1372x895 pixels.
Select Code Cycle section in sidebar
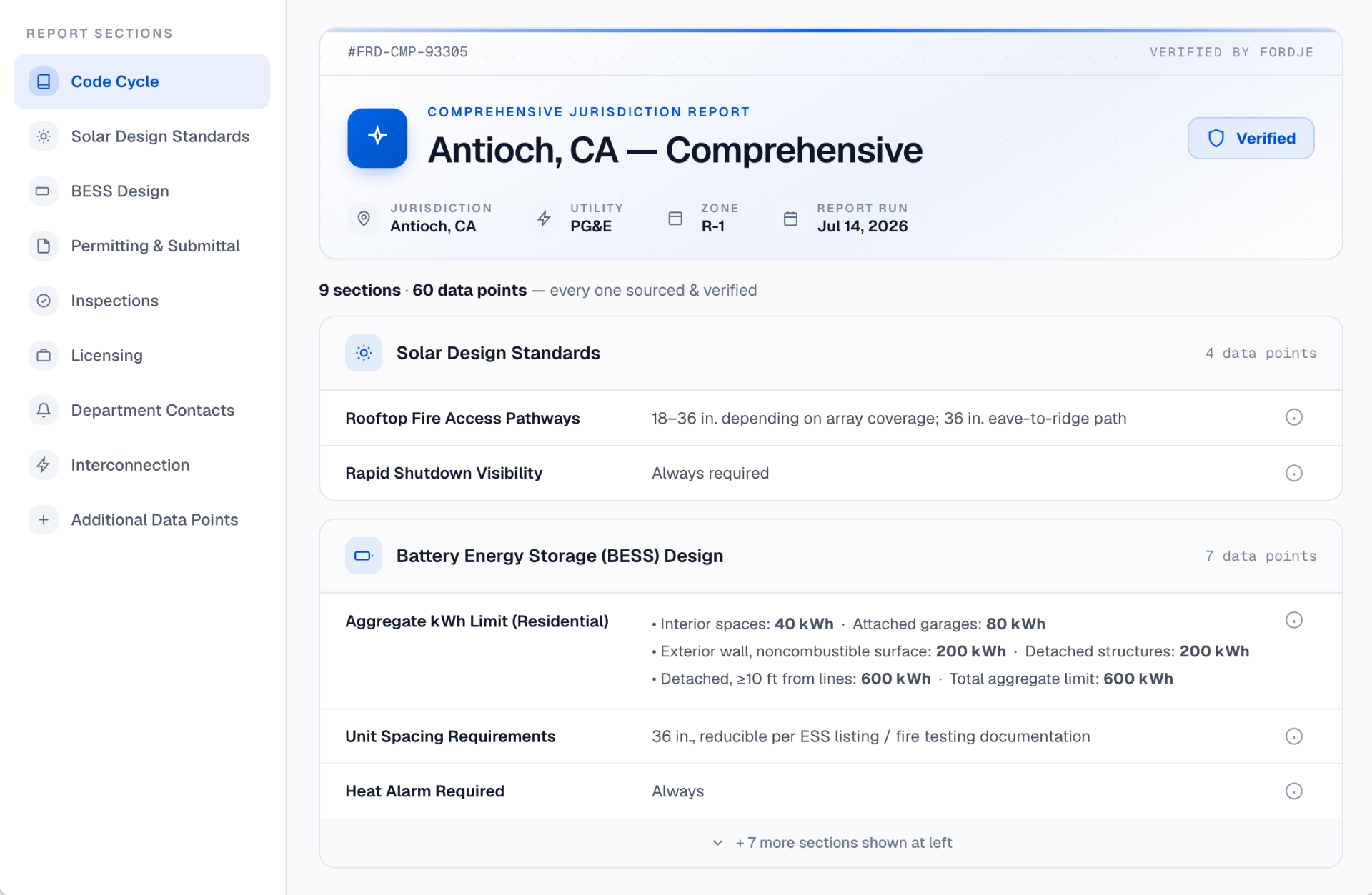click(142, 81)
